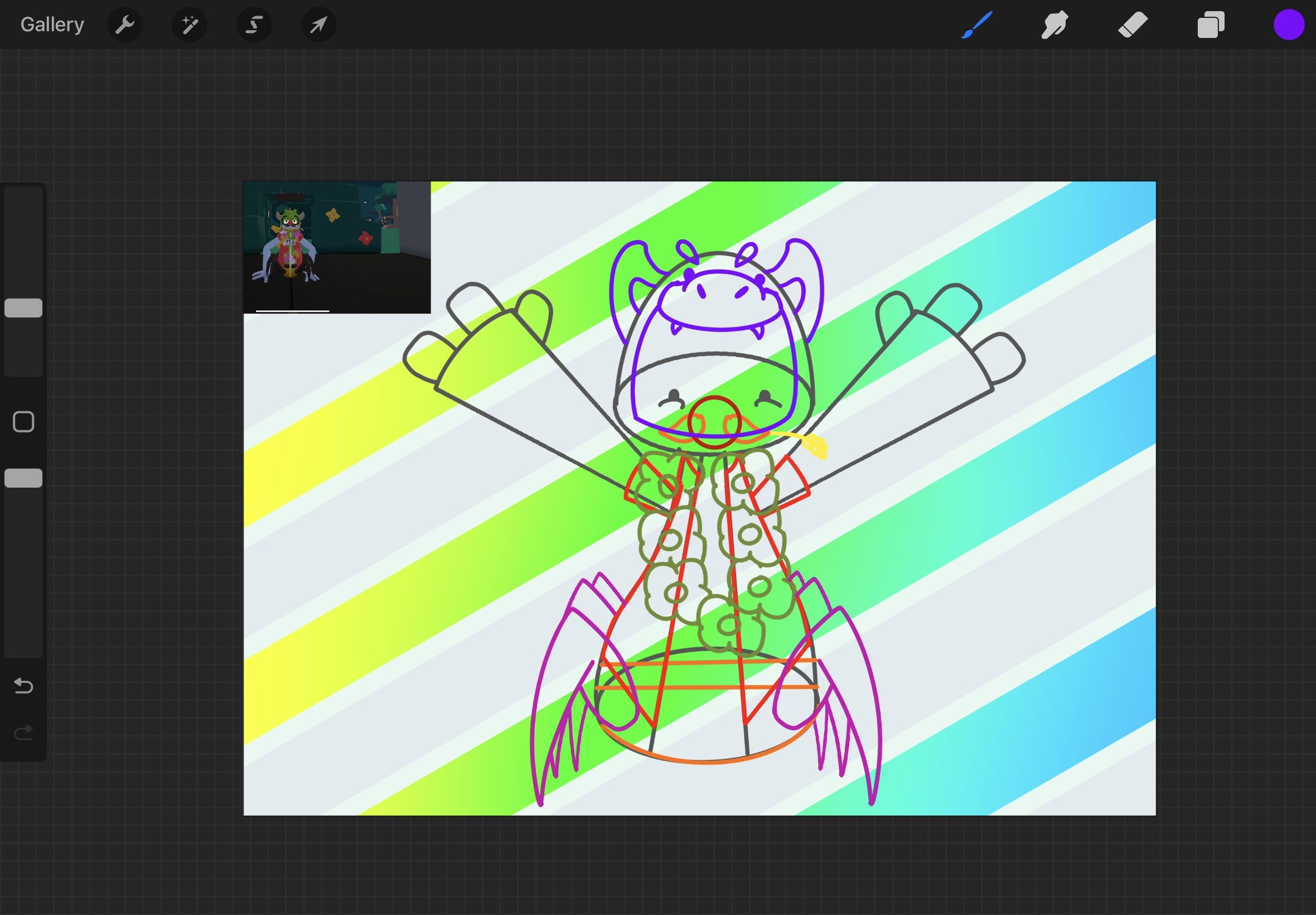Select the Smudge tool
The image size is (1316, 915).
(x=1054, y=25)
